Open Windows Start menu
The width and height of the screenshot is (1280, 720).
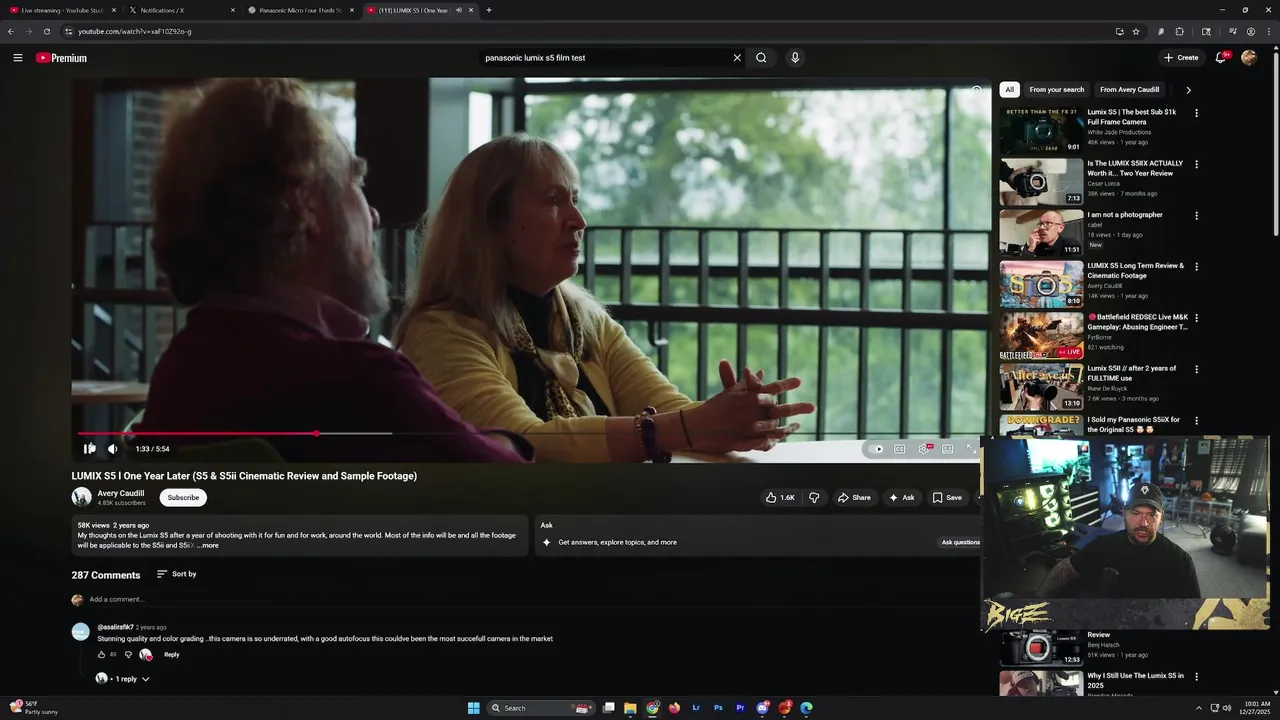[474, 708]
